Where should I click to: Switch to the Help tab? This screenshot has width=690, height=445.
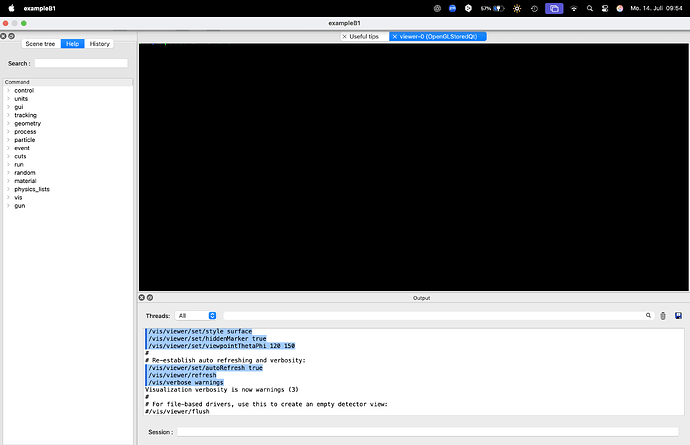coord(73,44)
